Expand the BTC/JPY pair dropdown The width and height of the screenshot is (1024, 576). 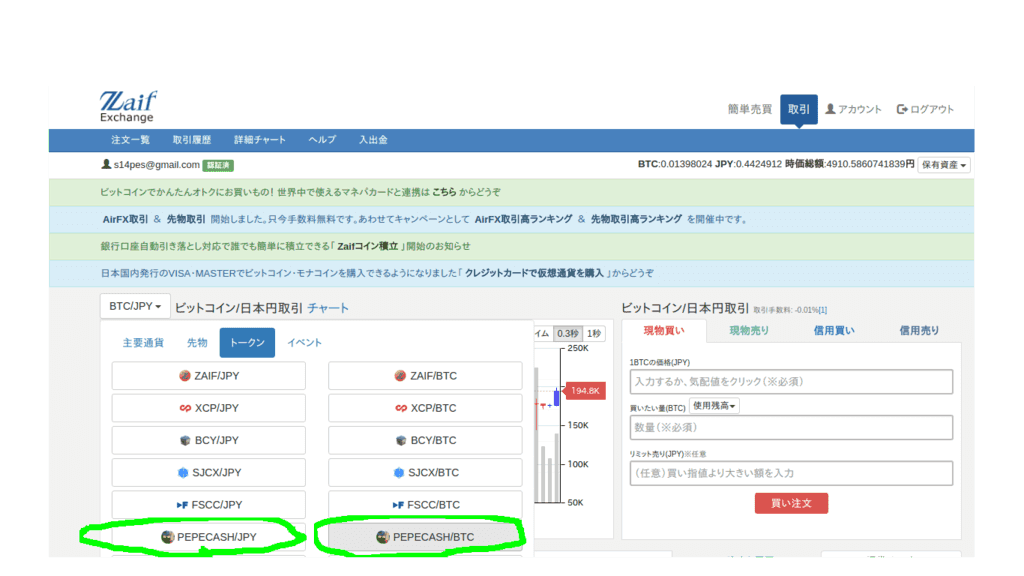[x=135, y=307]
